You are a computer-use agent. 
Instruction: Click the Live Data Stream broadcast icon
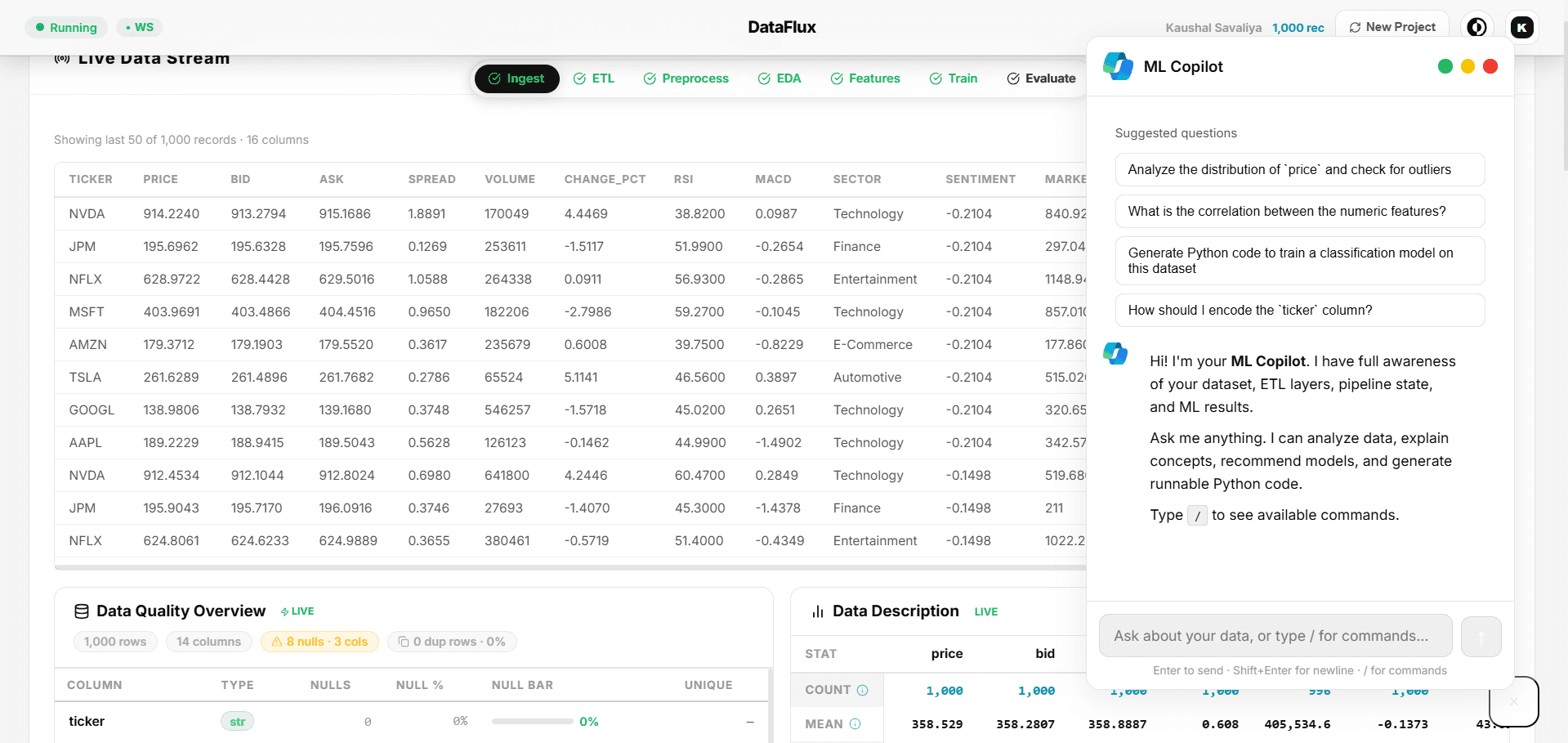tap(63, 57)
